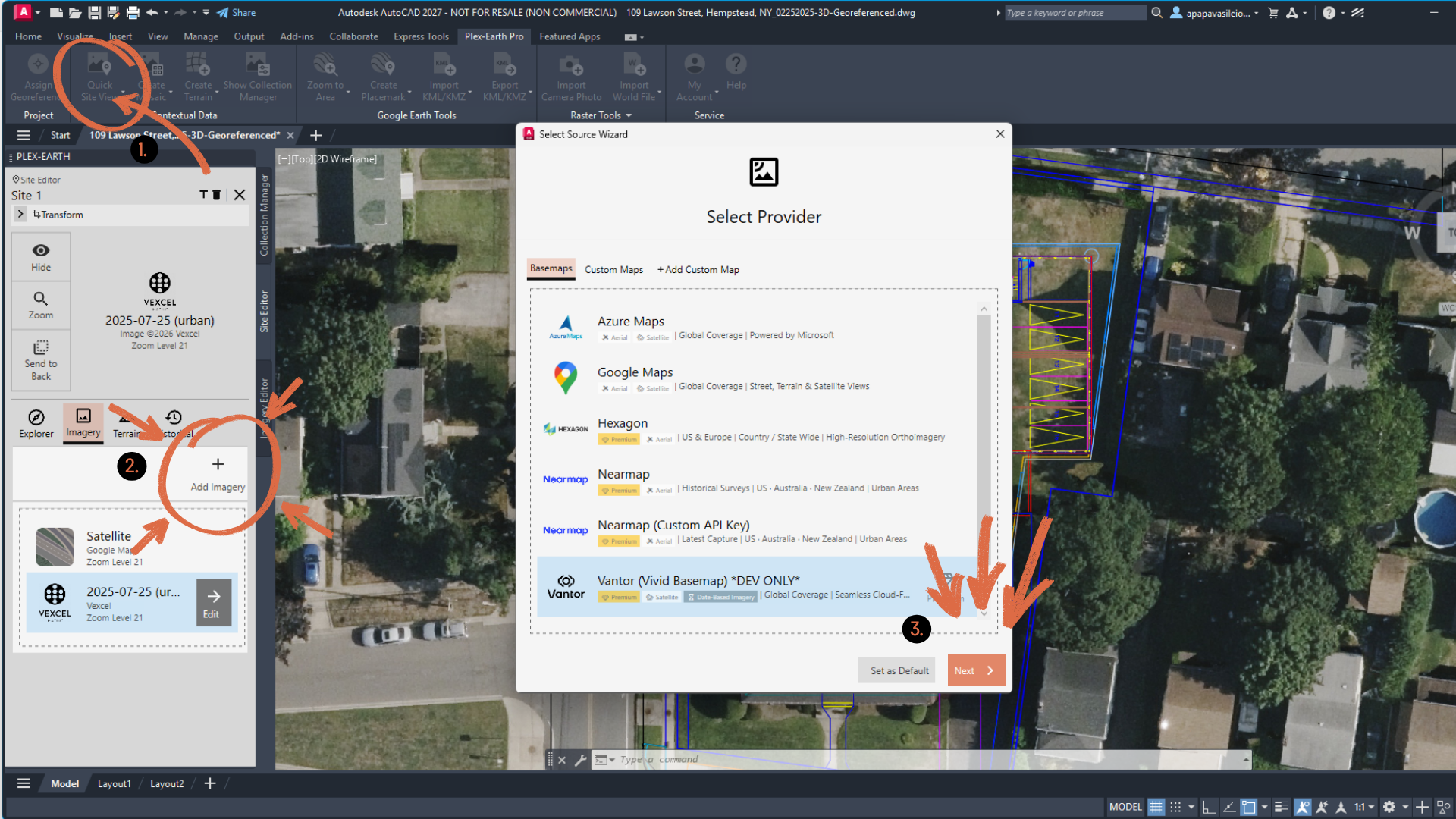Open the Start drawing tab
1456x819 pixels.
coord(60,135)
